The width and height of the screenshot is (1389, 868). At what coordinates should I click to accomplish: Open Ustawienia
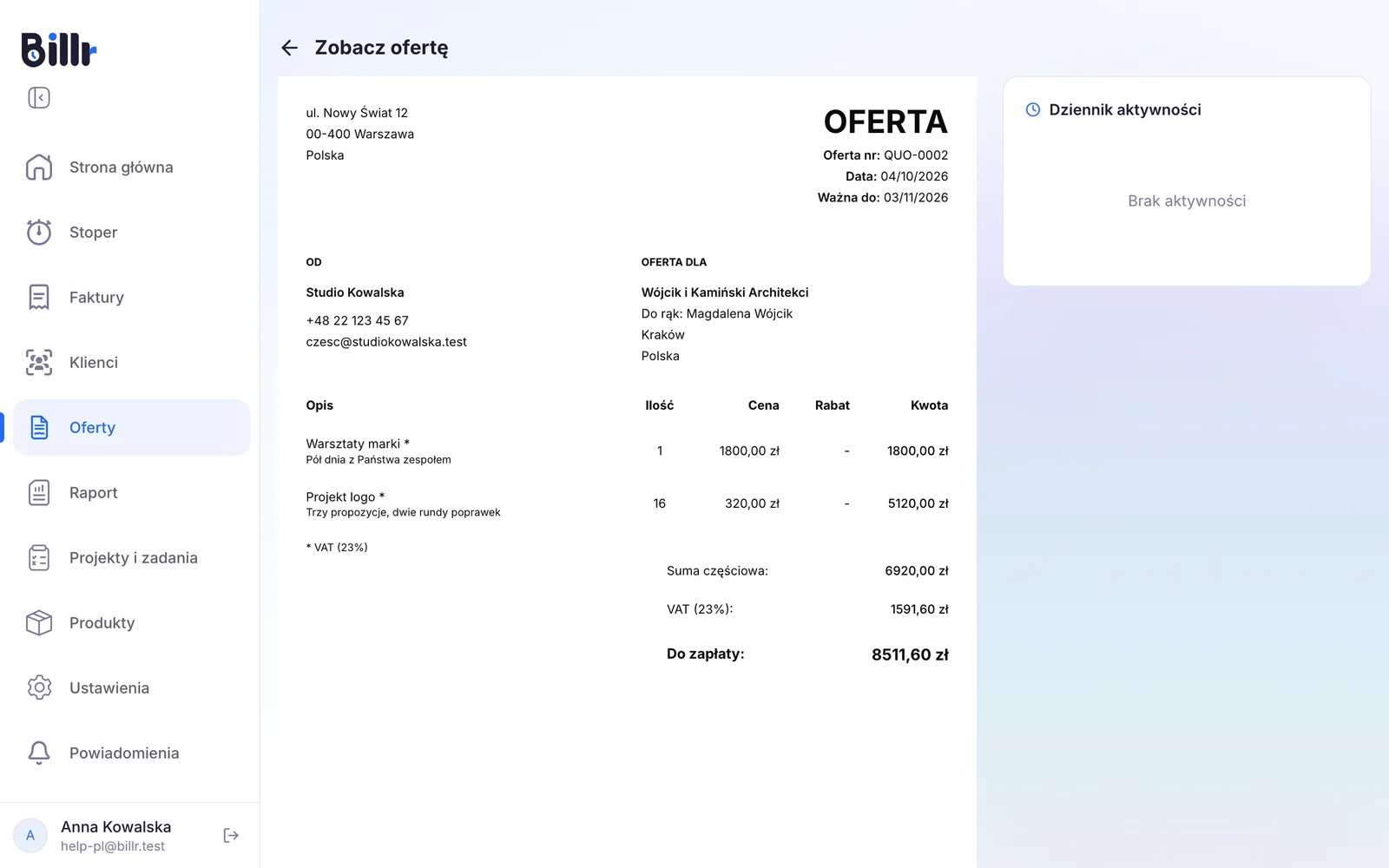click(132, 687)
